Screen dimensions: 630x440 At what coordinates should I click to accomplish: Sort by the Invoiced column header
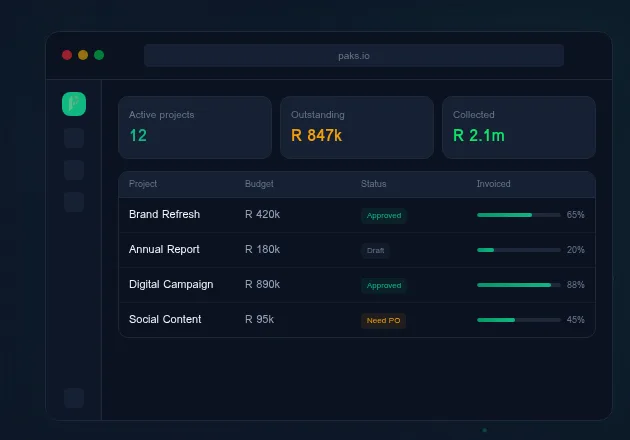[493, 184]
